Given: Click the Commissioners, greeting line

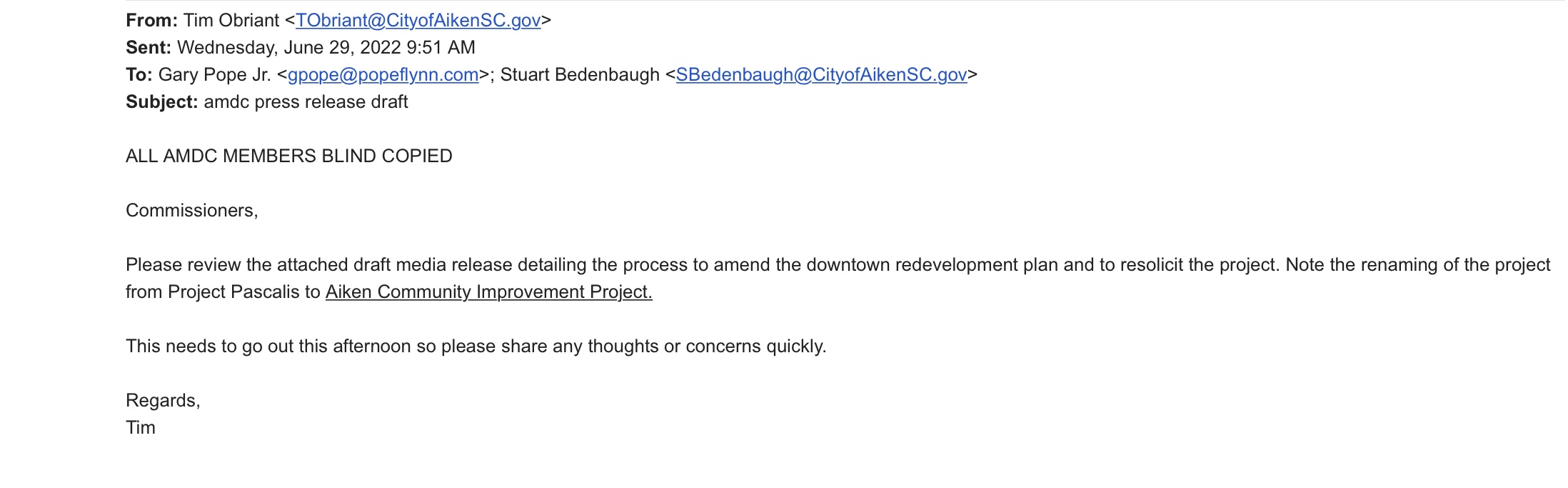Looking at the screenshot, I should (x=192, y=211).
